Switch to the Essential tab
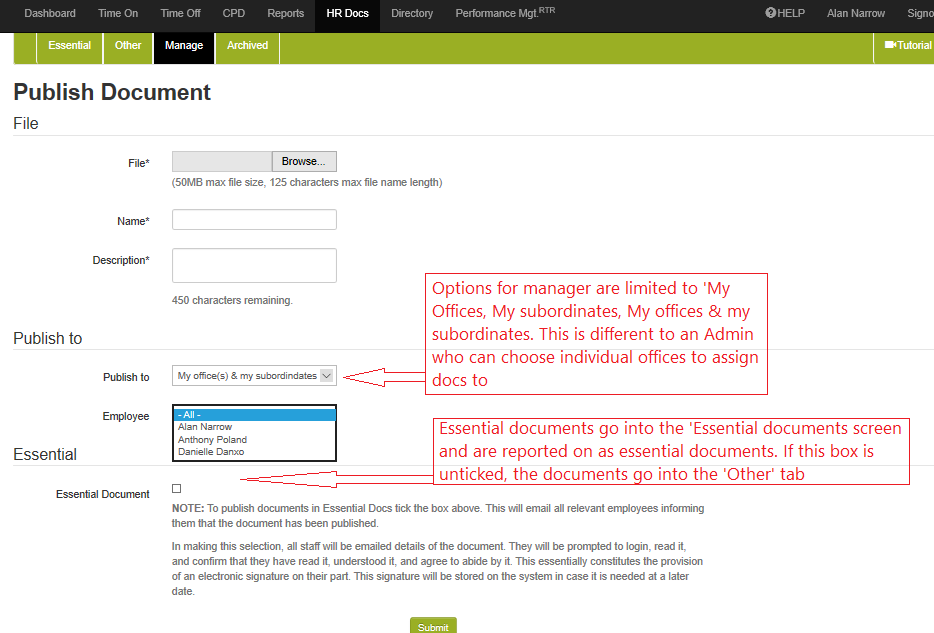Viewport: 934px width, 633px height. (x=69, y=46)
